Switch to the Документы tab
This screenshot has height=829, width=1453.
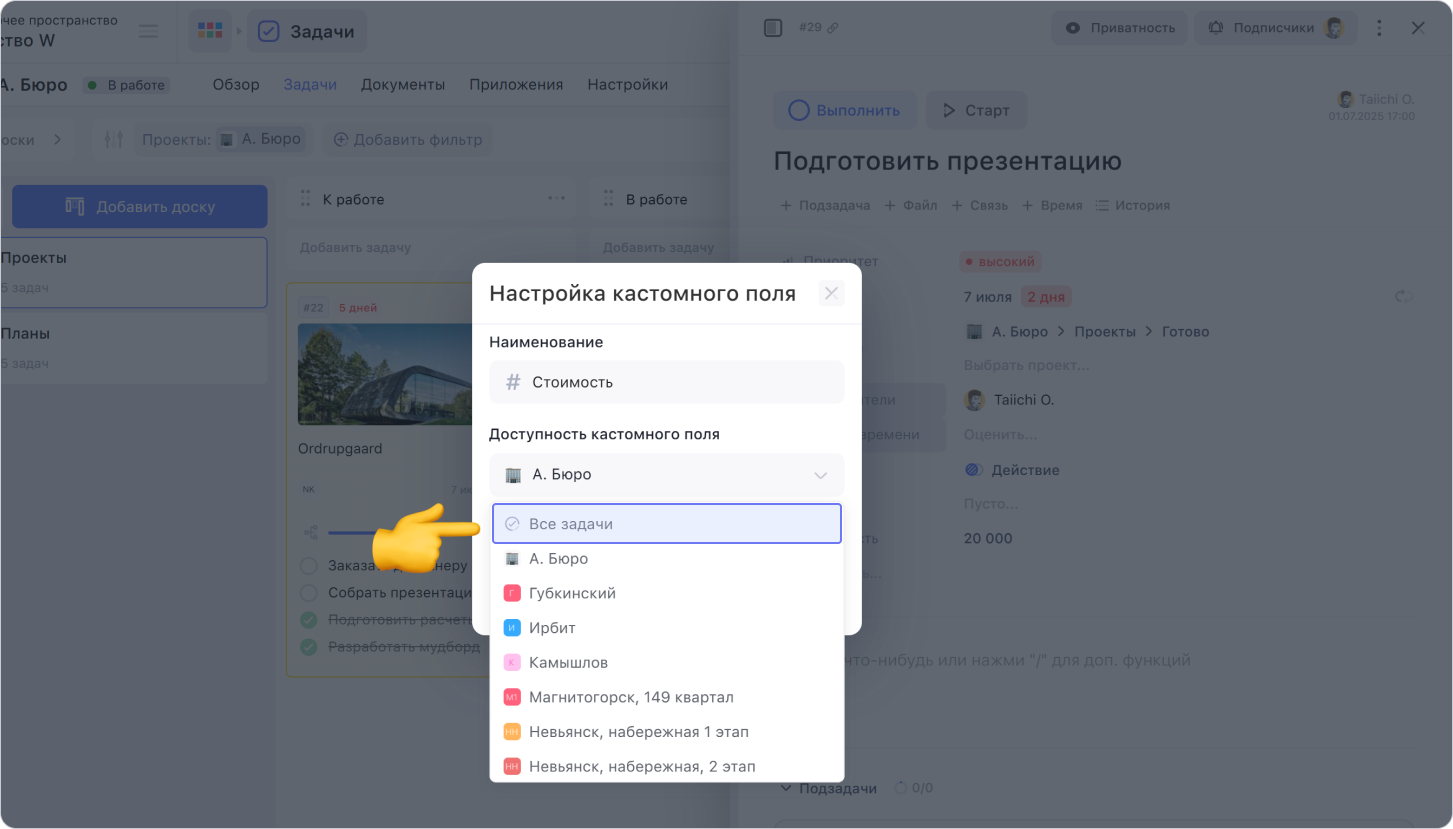(403, 85)
